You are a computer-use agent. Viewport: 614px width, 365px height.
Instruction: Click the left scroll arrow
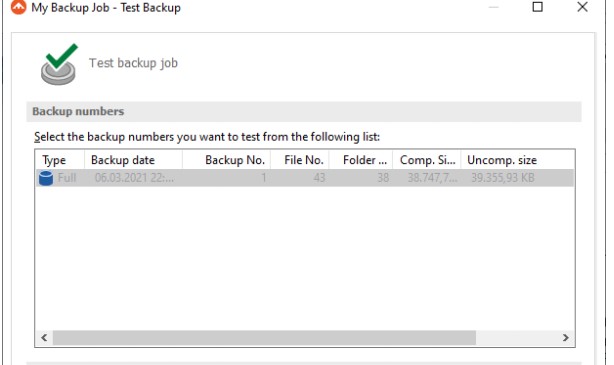point(44,338)
